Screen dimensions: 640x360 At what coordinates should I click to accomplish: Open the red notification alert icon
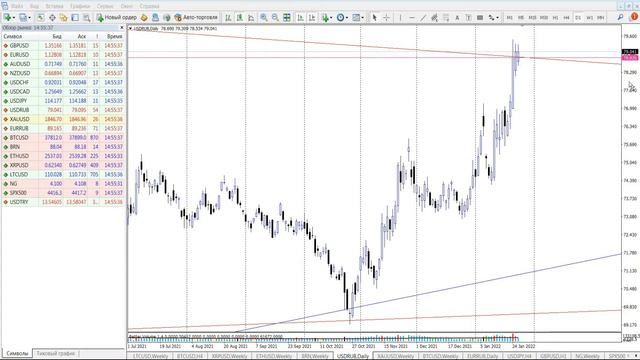point(634,17)
